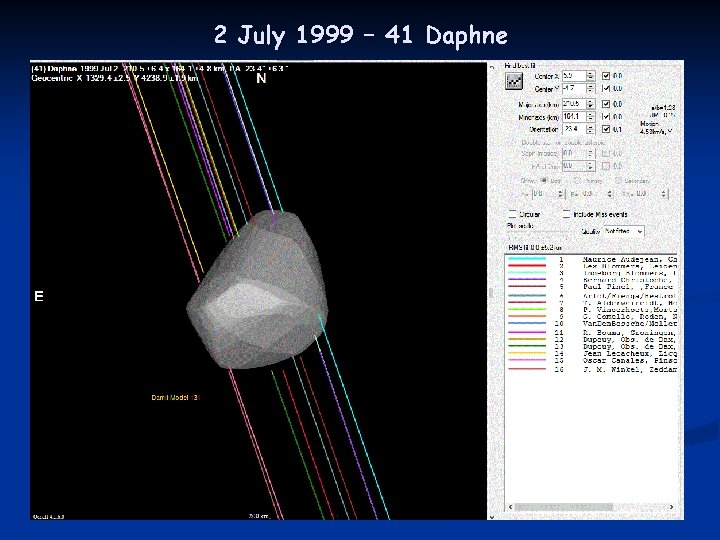Select observer row 11 R. Bouma, Groningen
Screen dimensions: 720x540
click(591, 332)
